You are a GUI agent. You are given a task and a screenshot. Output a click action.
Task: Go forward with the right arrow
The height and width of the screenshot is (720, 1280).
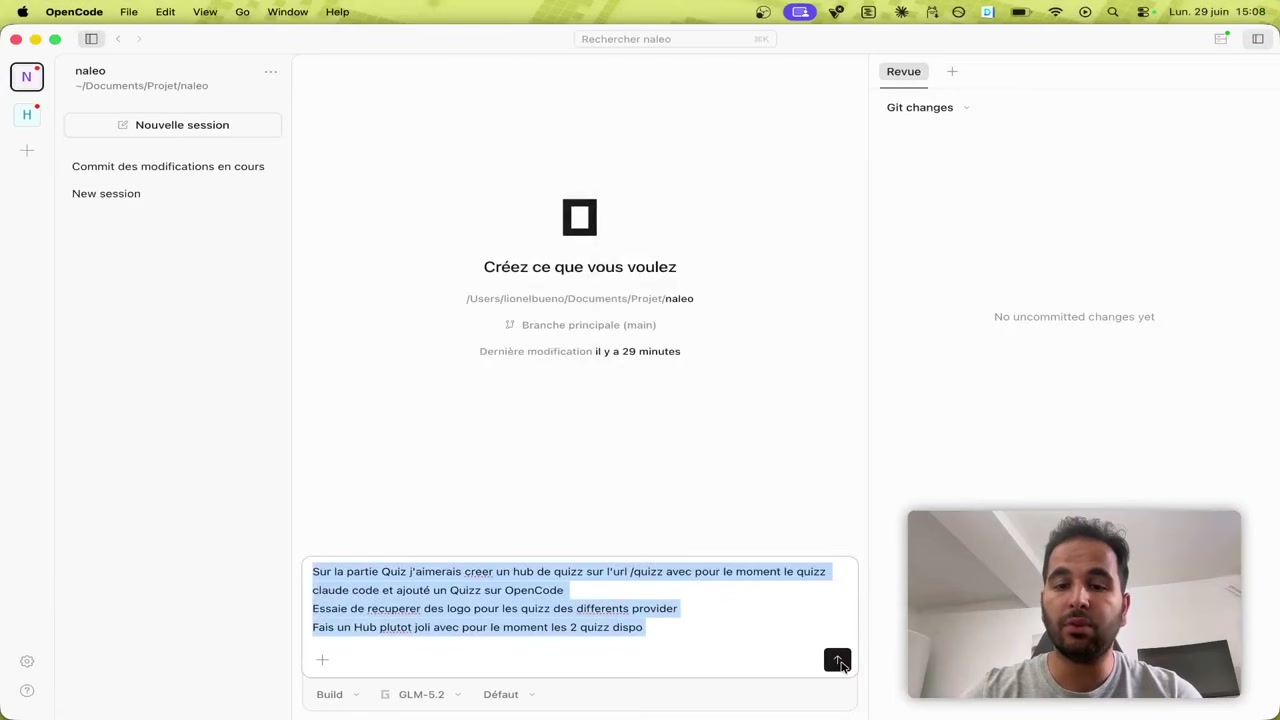coord(139,39)
